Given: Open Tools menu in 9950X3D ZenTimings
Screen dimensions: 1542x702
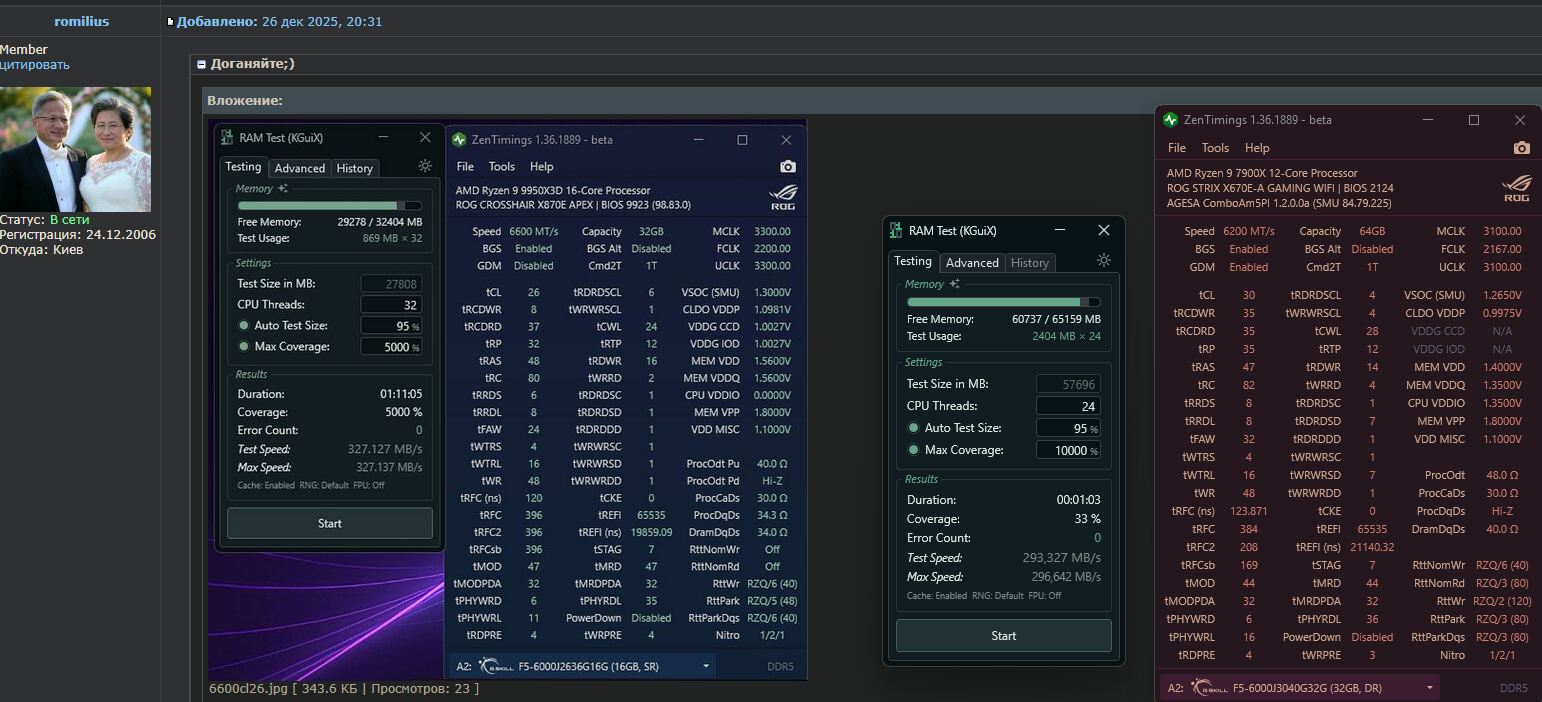Looking at the screenshot, I should click(x=502, y=167).
